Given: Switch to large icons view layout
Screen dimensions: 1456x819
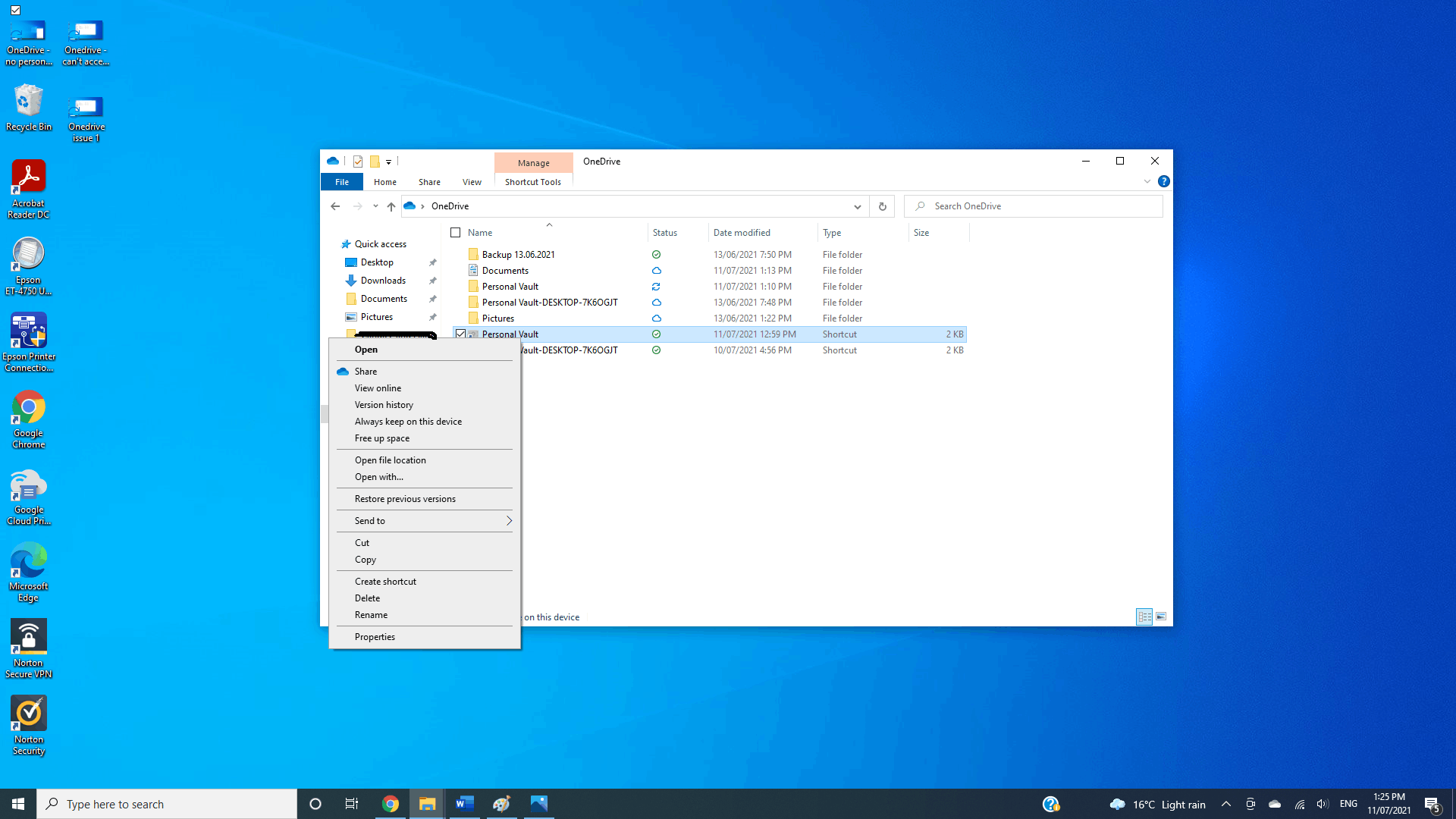Looking at the screenshot, I should point(1161,617).
